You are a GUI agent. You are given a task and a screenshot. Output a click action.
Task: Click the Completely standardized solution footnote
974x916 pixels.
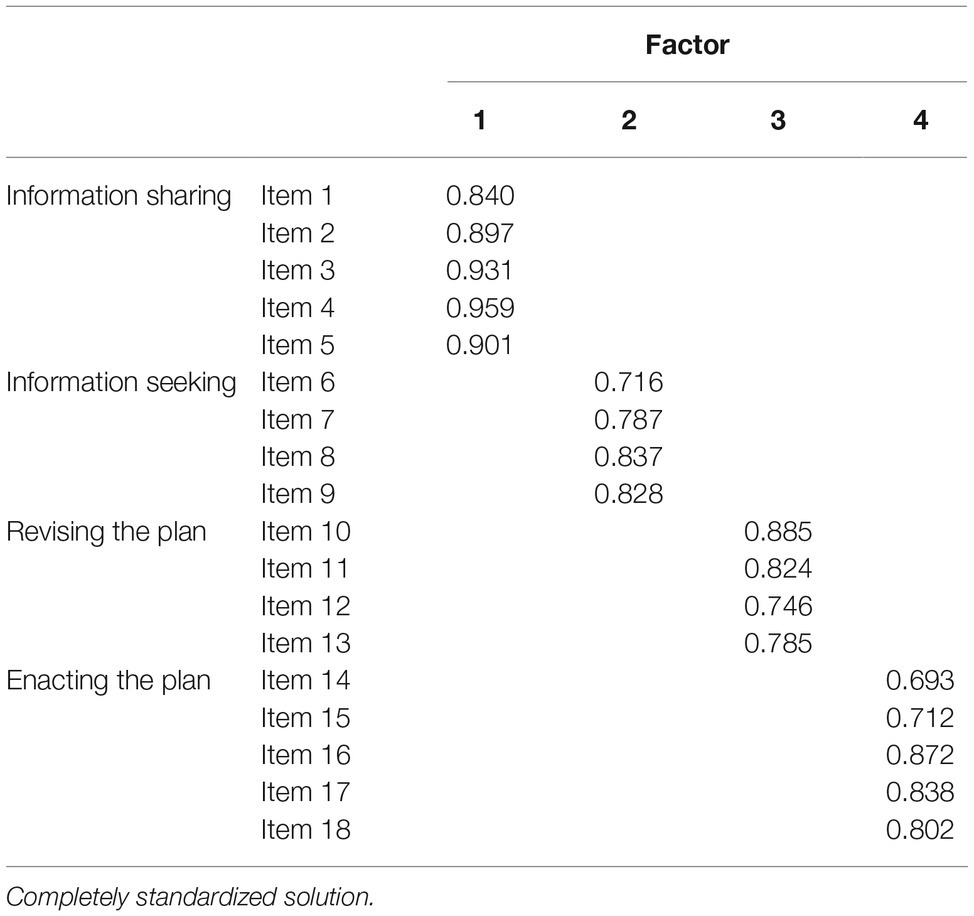tap(190, 897)
